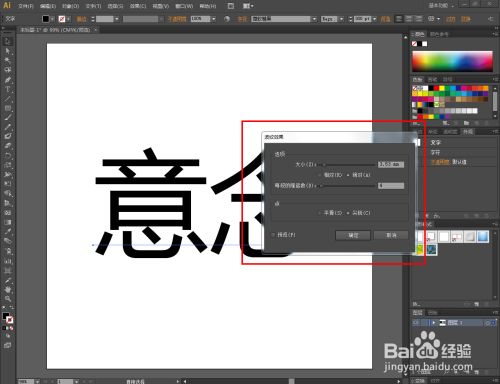Click the 取消 (Cancel) button

pos(391,235)
